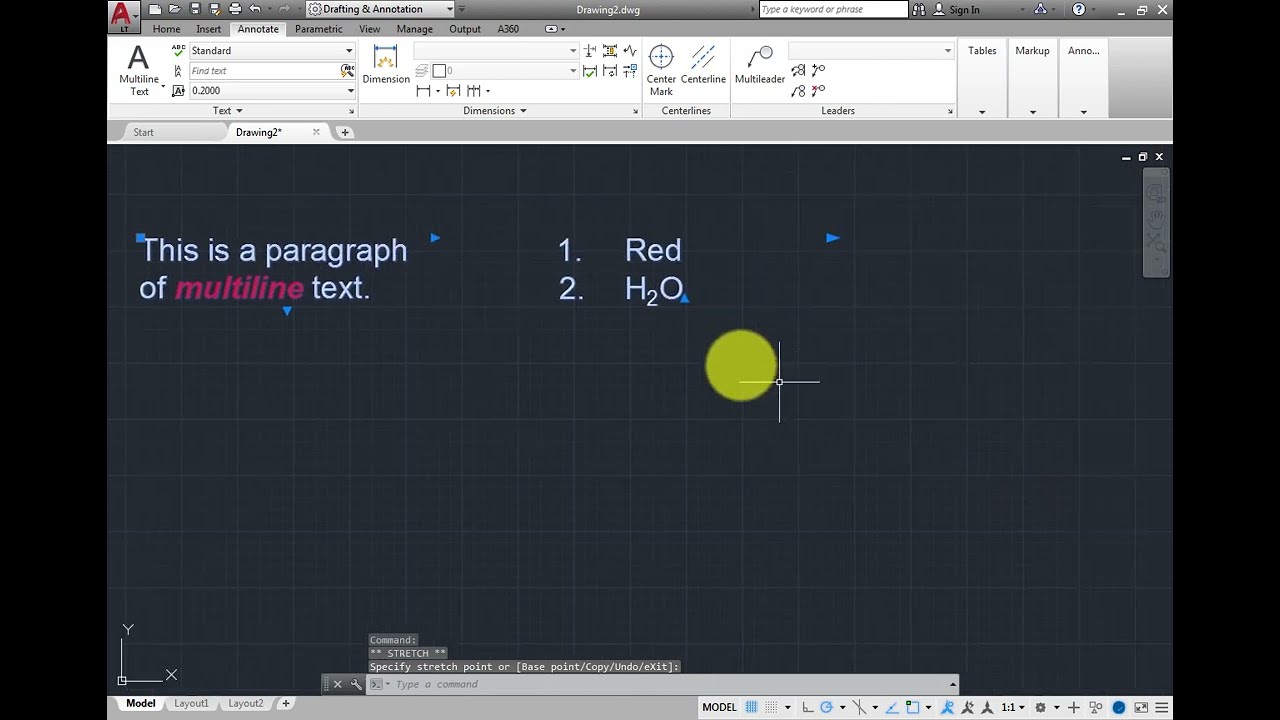Add a new drawing tab
Screen dimensions: 1280x720
click(345, 132)
